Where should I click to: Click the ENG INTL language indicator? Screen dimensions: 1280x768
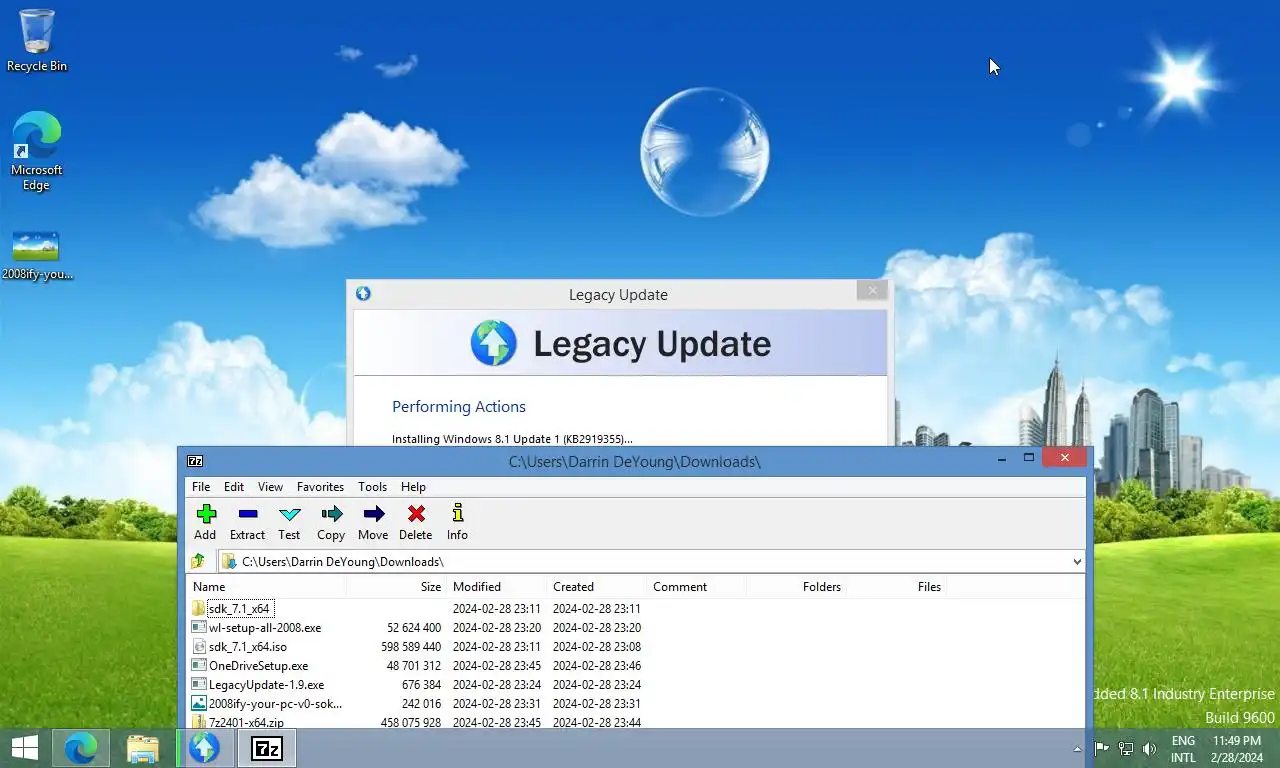coord(1183,749)
